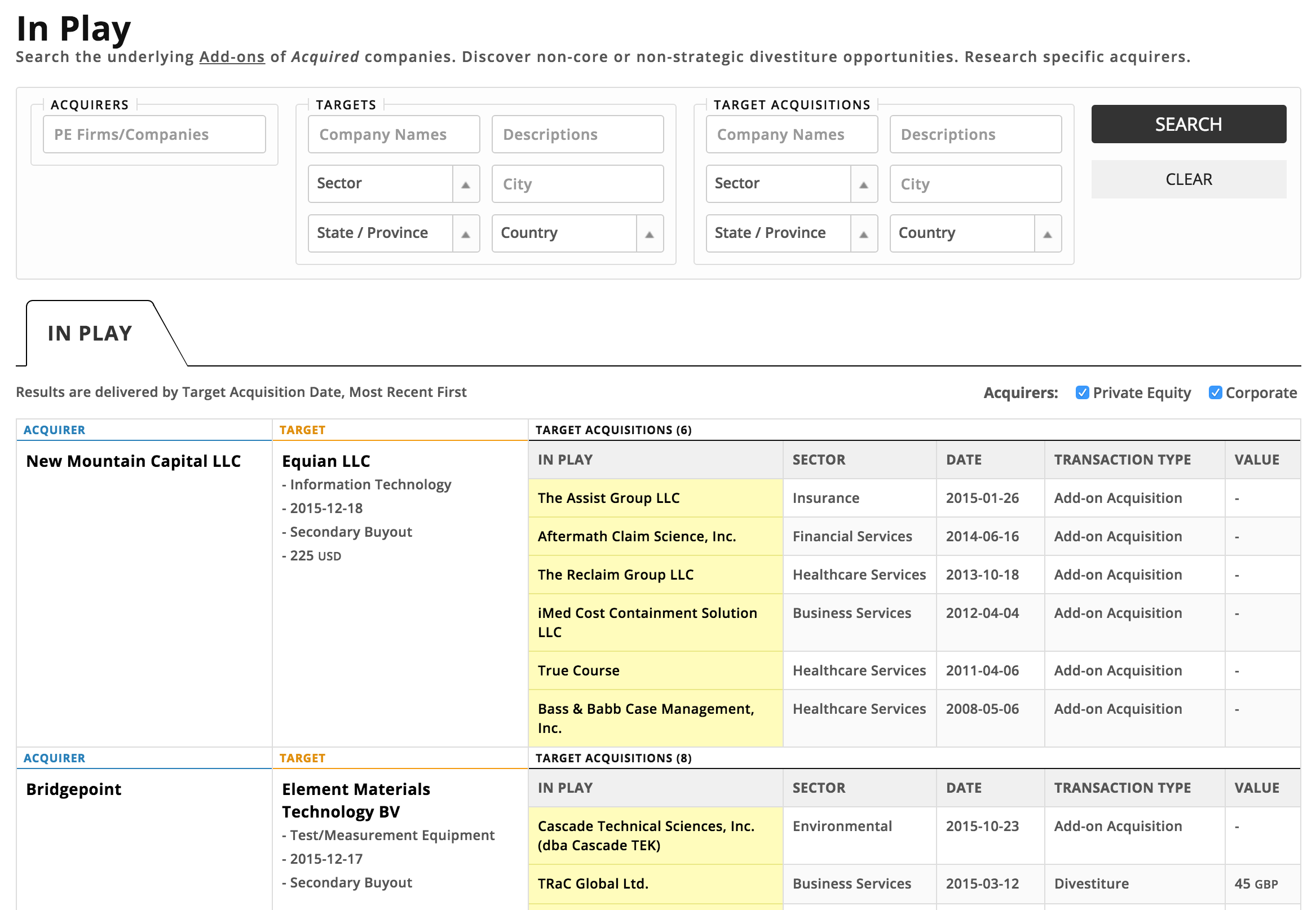Uncheck the Corporate acquirers checkbox

click(x=1215, y=392)
